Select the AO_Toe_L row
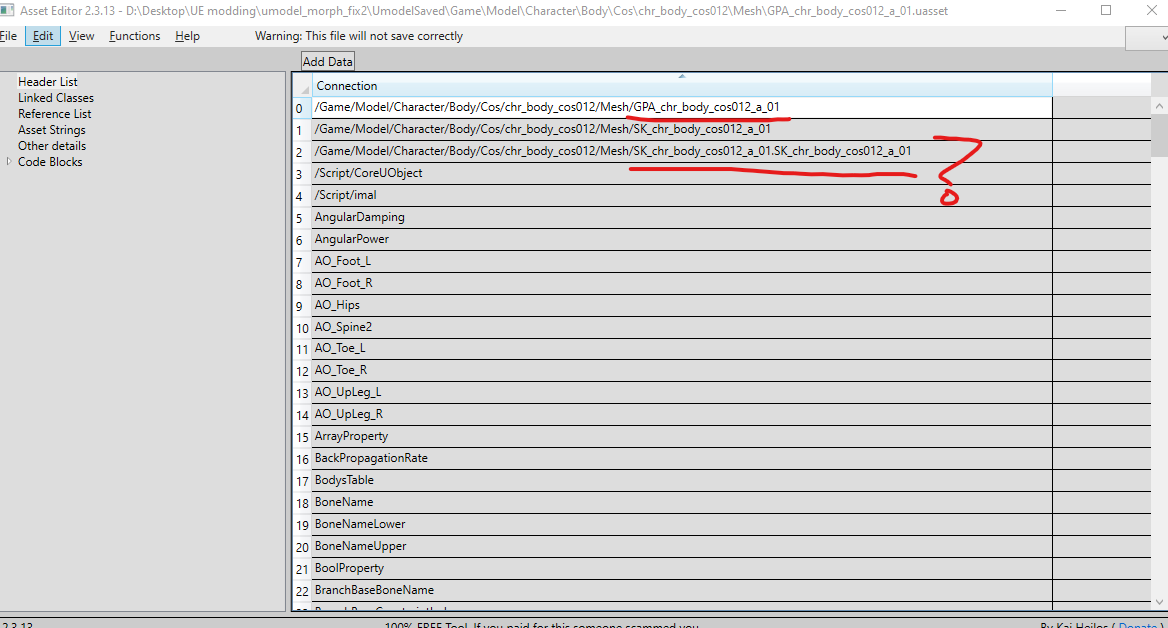 (682, 349)
